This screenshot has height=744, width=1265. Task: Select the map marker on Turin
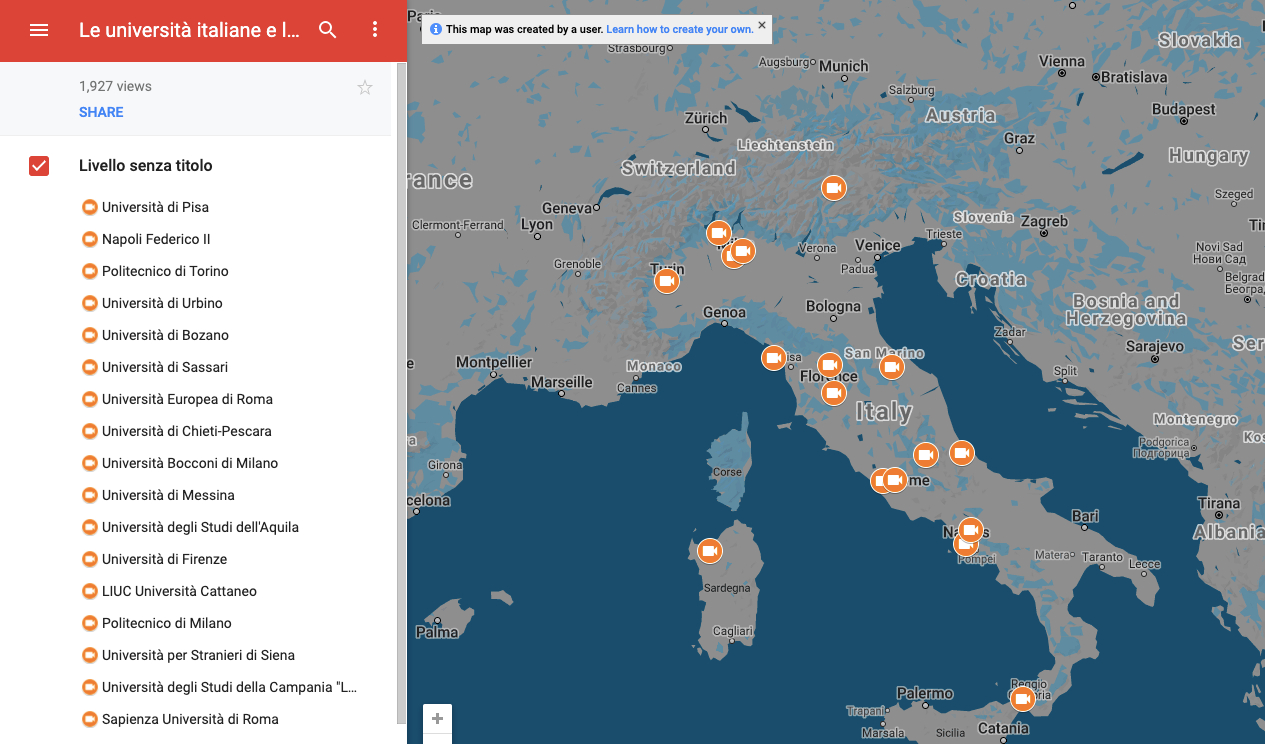pyautogui.click(x=667, y=281)
